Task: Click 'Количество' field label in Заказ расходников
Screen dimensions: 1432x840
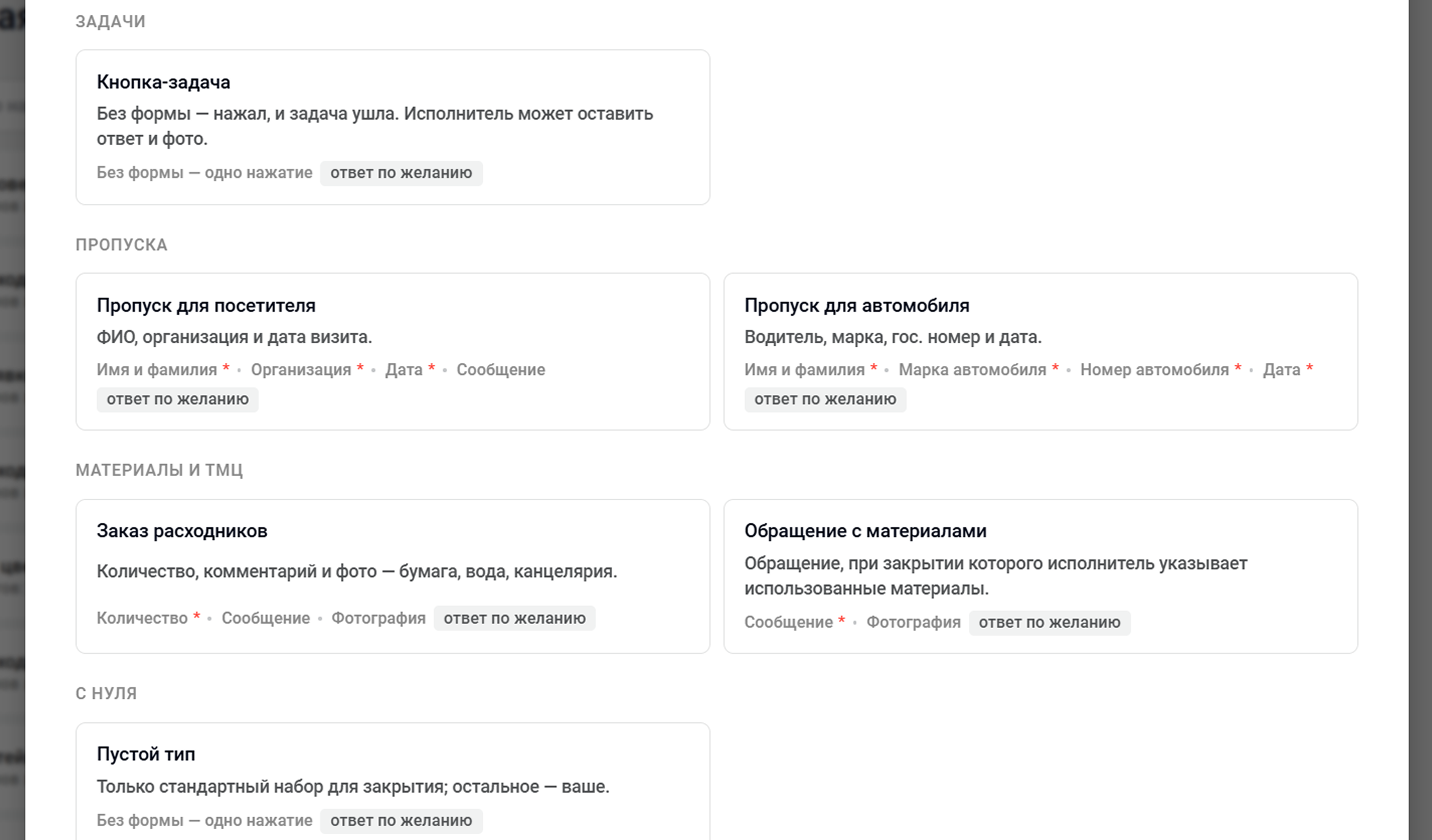Action: pyautogui.click(x=142, y=618)
